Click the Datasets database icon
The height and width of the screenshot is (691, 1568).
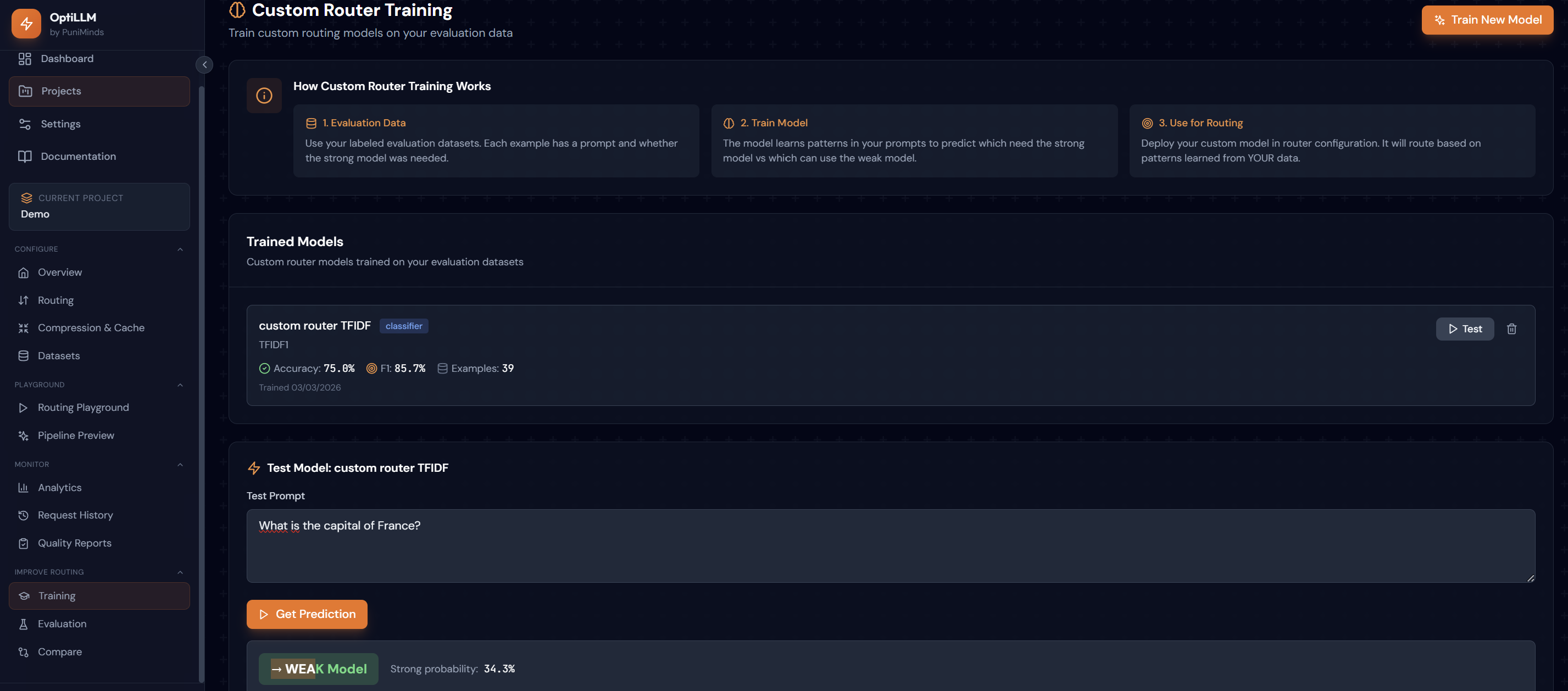click(23, 356)
